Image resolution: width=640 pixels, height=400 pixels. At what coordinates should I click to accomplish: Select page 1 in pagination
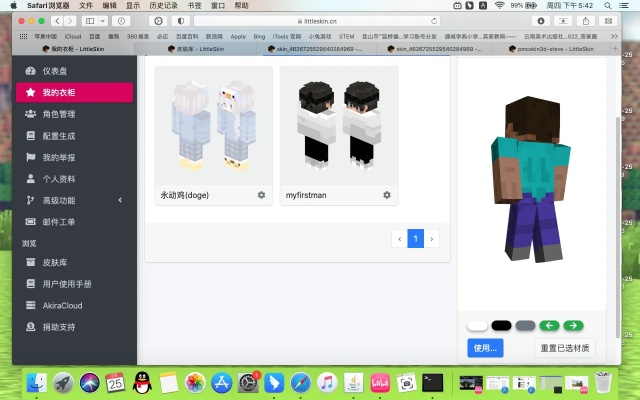tap(416, 239)
